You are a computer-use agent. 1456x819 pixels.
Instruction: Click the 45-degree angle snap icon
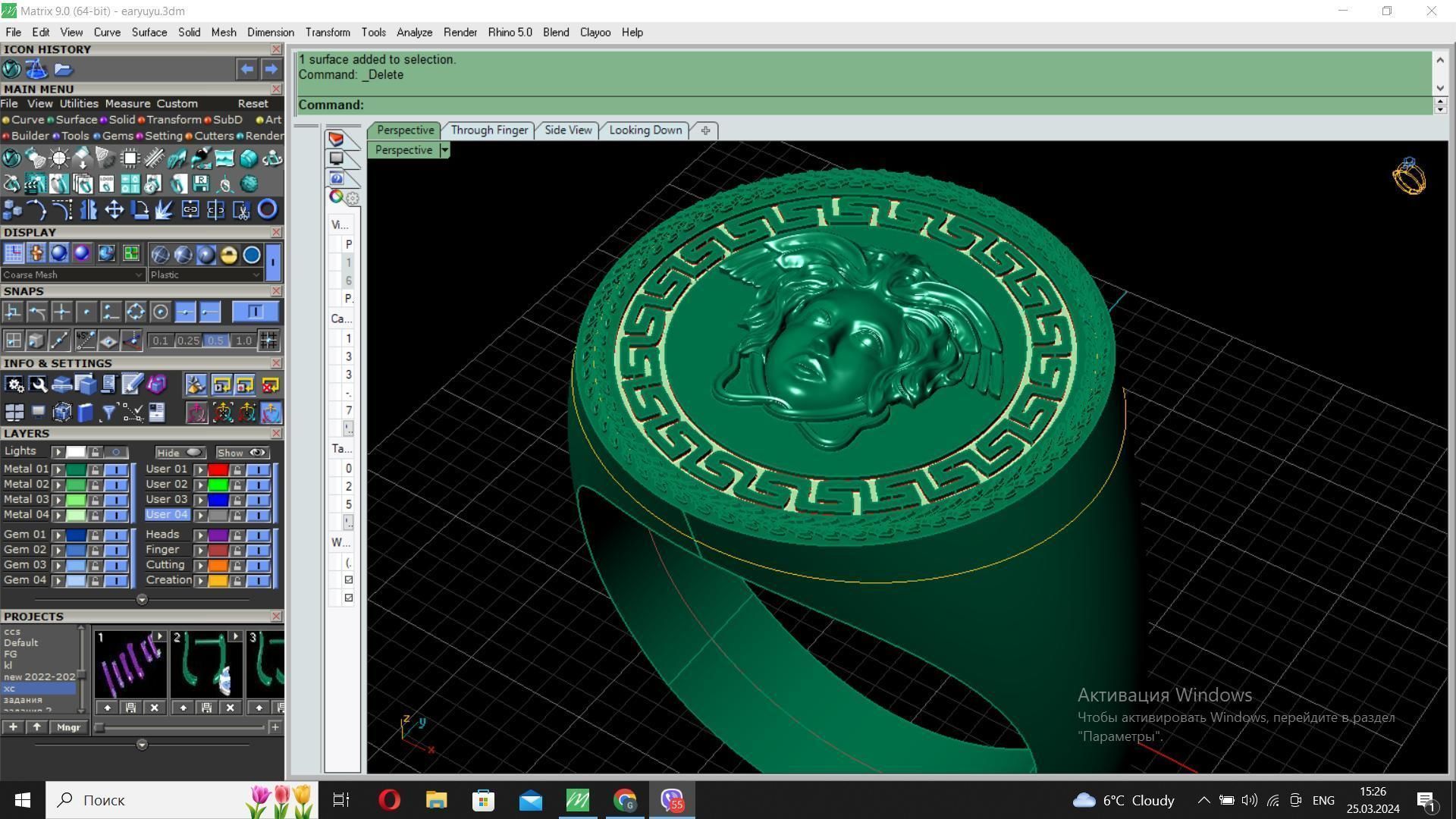click(x=85, y=340)
